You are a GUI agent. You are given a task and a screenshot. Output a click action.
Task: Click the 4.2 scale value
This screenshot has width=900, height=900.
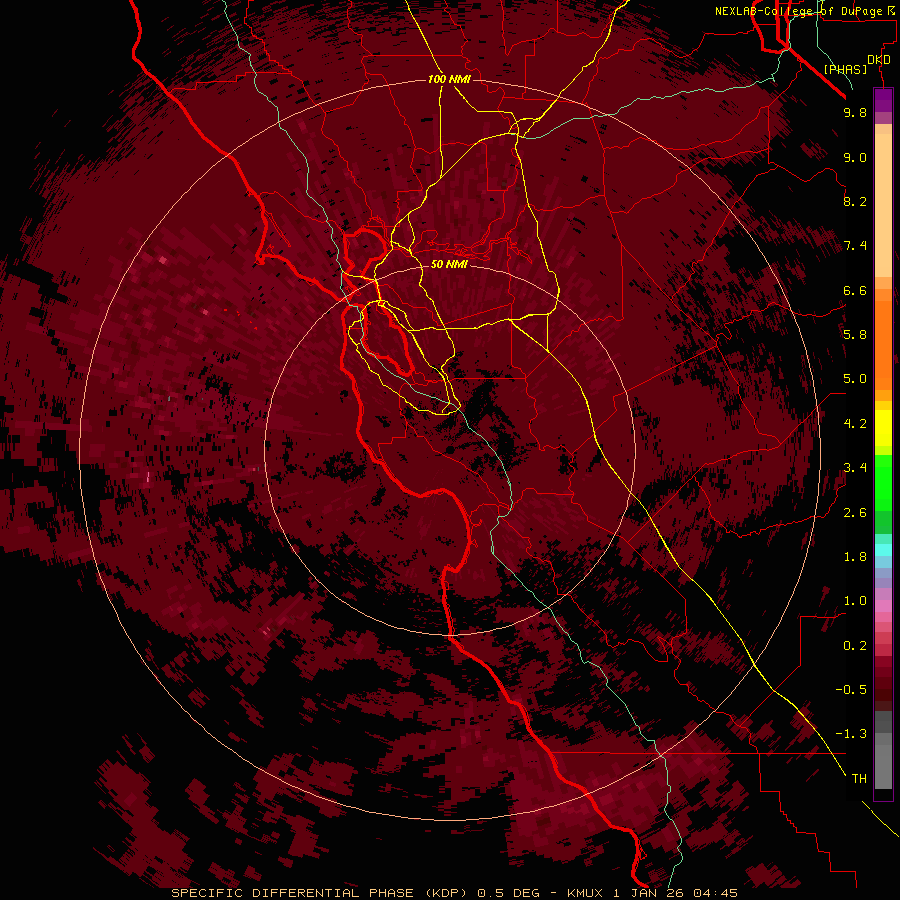tap(855, 424)
